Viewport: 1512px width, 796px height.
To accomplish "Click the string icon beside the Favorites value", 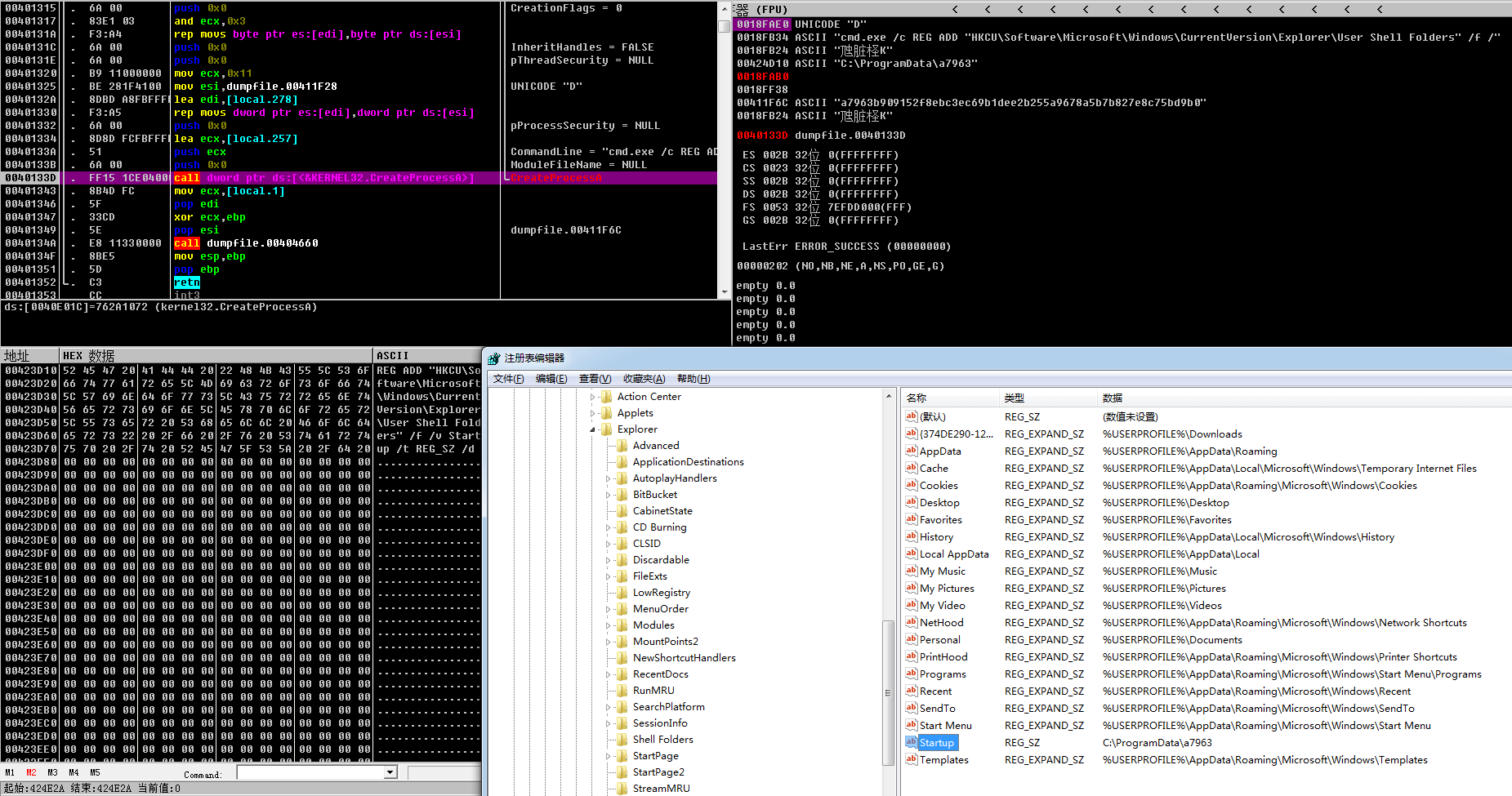I will [912, 519].
